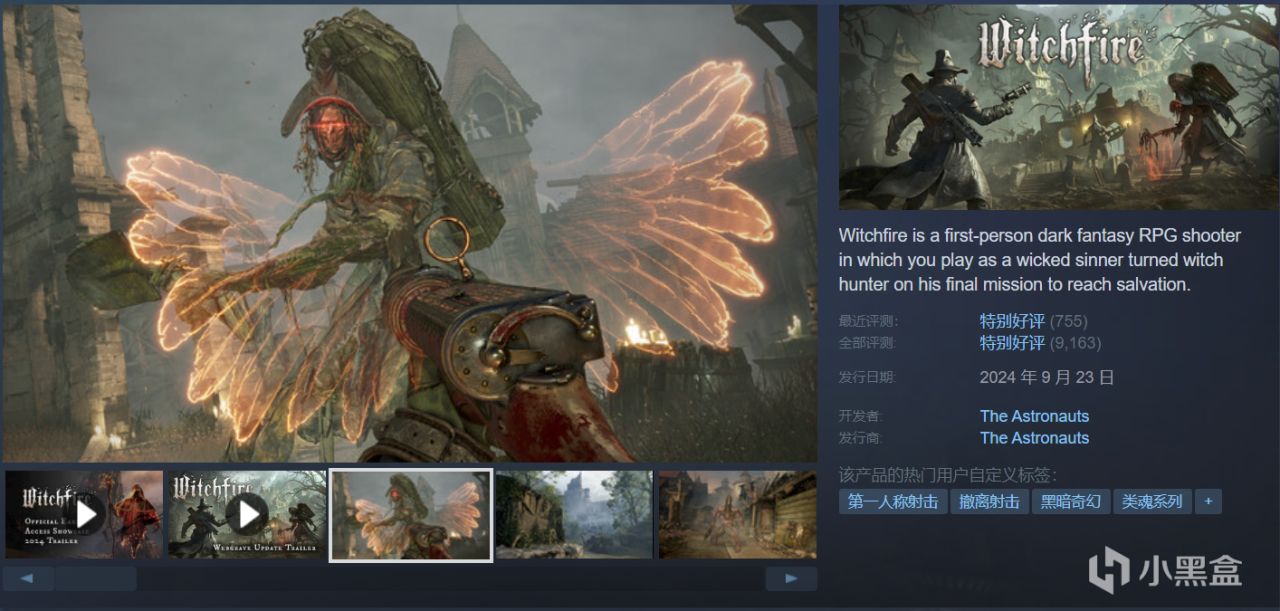Click the release date 2024 年 9 月 23 日
This screenshot has height=611, width=1280.
click(1047, 378)
